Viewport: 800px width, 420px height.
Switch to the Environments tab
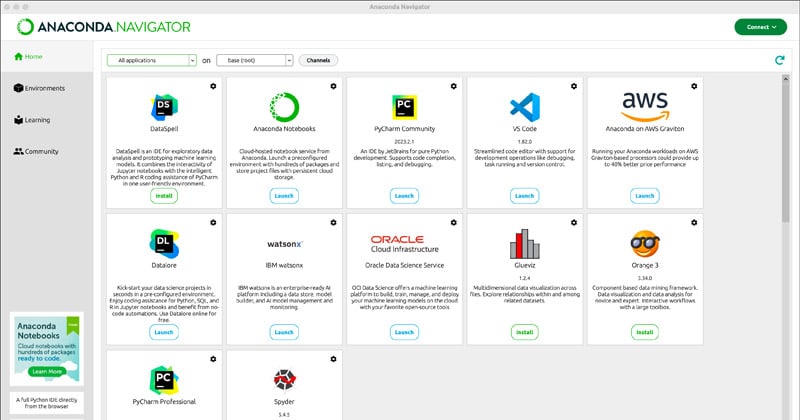pyautogui.click(x=39, y=88)
